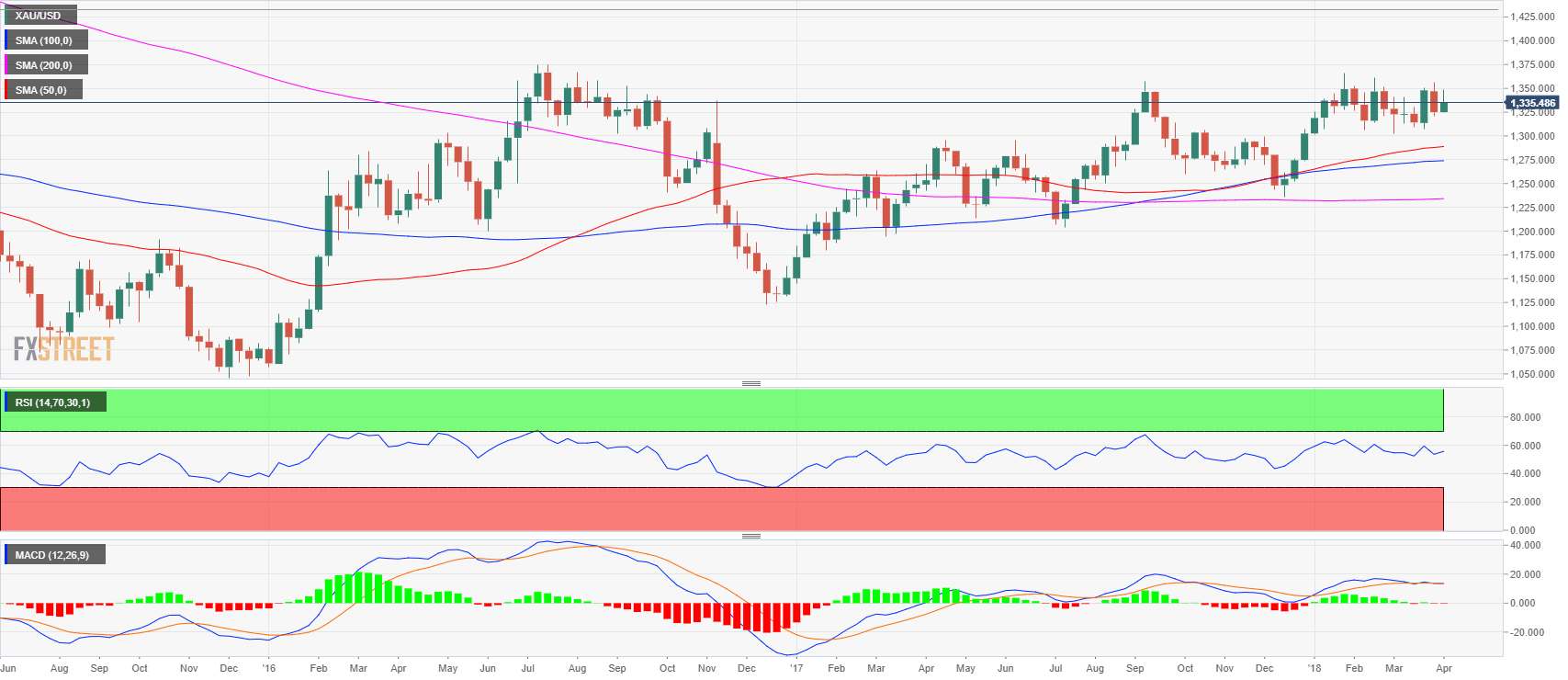Click the '17 year marker on the time axis
1568x680 pixels.
pyautogui.click(x=795, y=668)
